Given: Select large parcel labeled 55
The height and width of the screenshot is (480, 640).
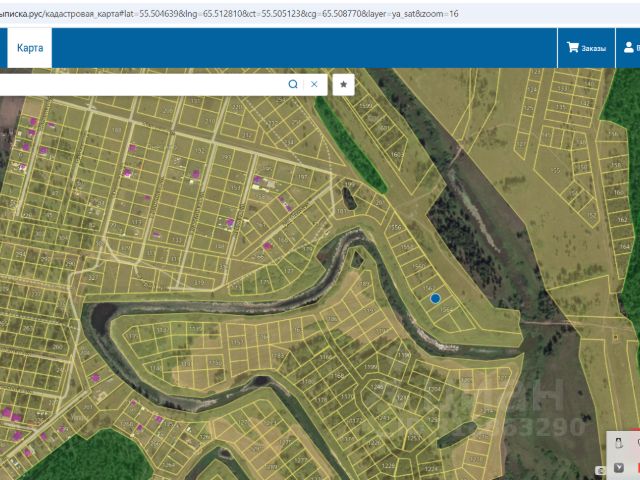Looking at the screenshot, I should (x=556, y=171).
